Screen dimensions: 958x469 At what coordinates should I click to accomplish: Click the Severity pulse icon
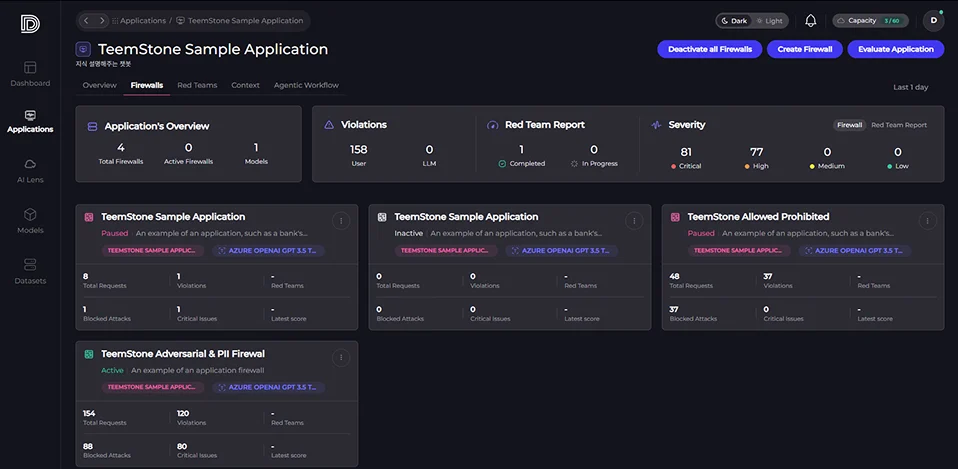(656, 125)
